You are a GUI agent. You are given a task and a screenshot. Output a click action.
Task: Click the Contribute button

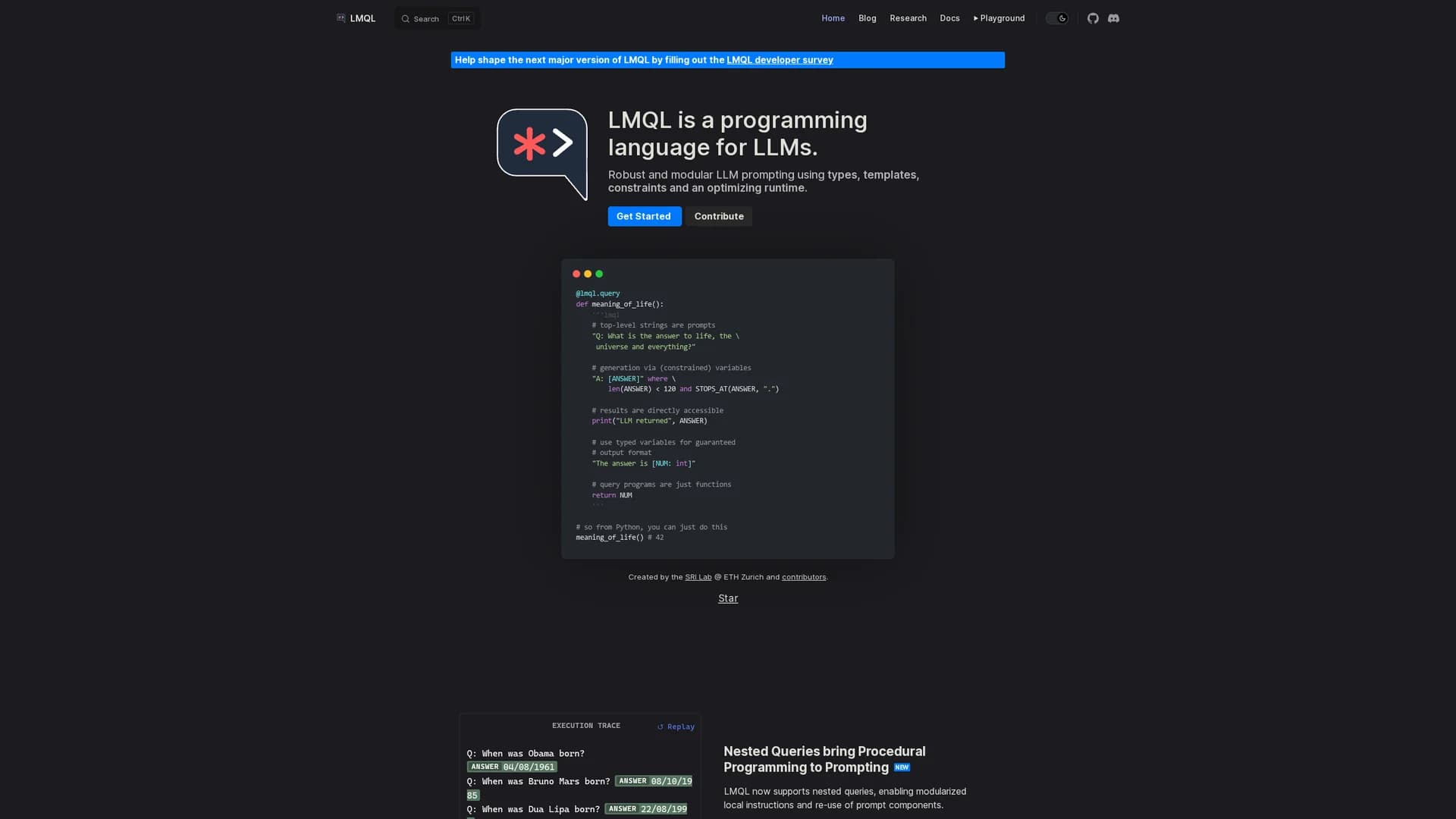(x=719, y=216)
